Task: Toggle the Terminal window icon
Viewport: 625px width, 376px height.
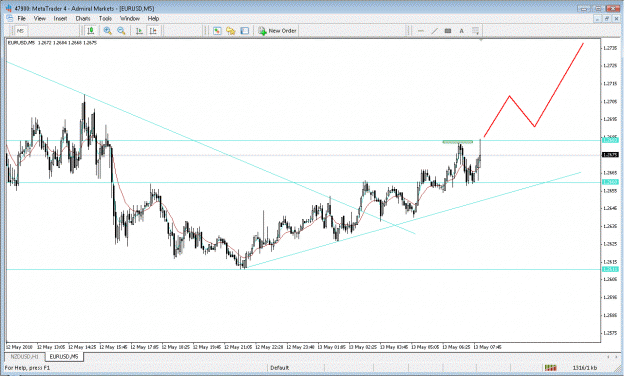Action: [x=245, y=31]
